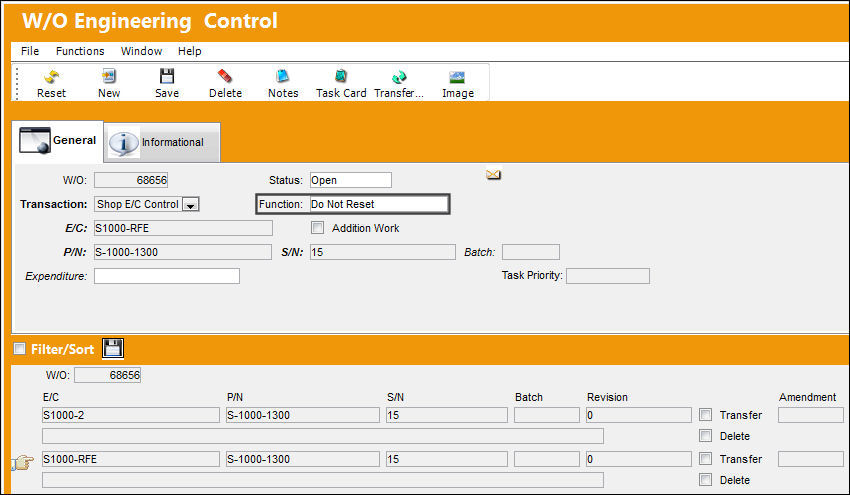Select P/N cell in the S1000-2 row
Viewport: 850px width, 495px height.
click(x=302, y=415)
